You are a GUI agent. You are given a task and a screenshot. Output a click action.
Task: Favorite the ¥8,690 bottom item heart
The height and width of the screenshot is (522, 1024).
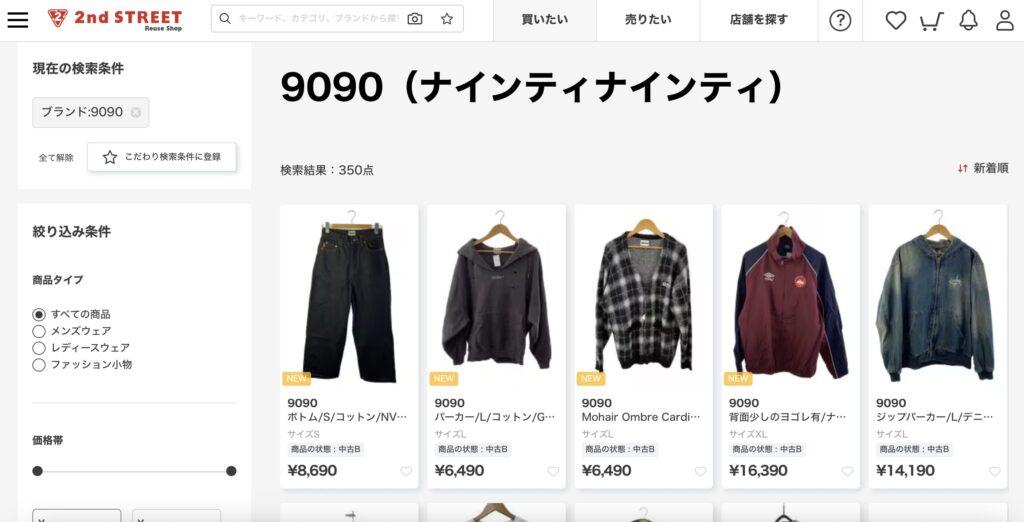(x=406, y=471)
